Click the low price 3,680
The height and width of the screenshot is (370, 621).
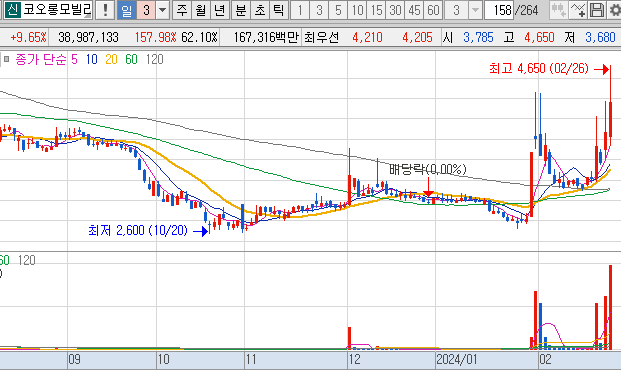pos(600,38)
